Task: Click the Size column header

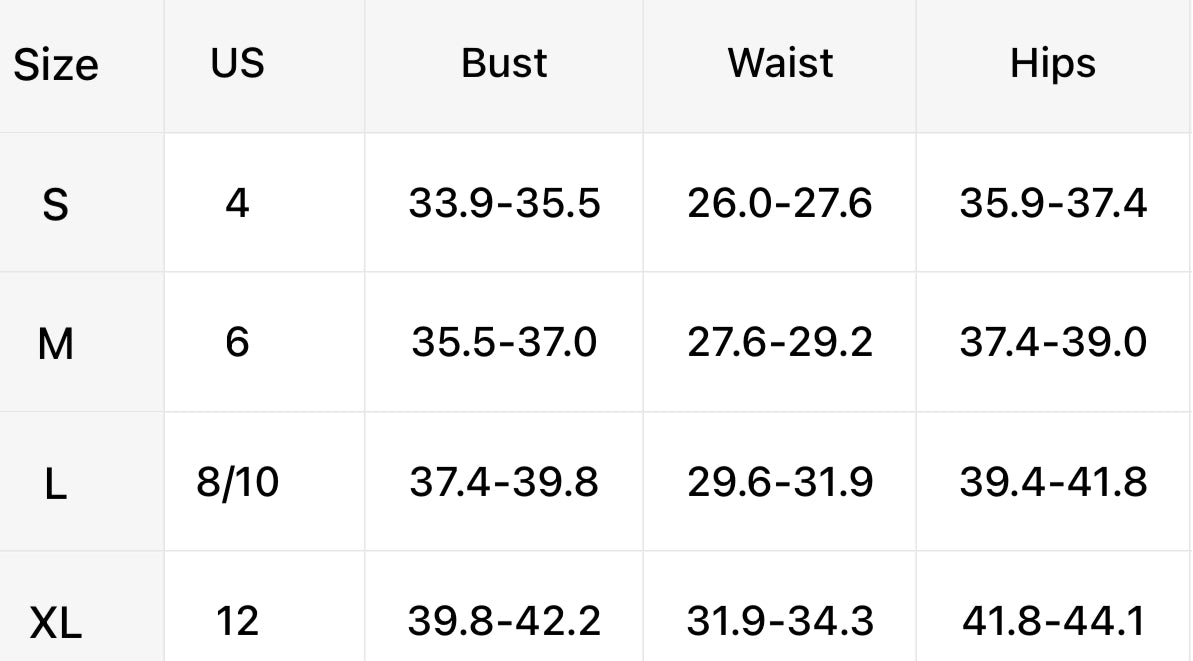Action: click(56, 66)
